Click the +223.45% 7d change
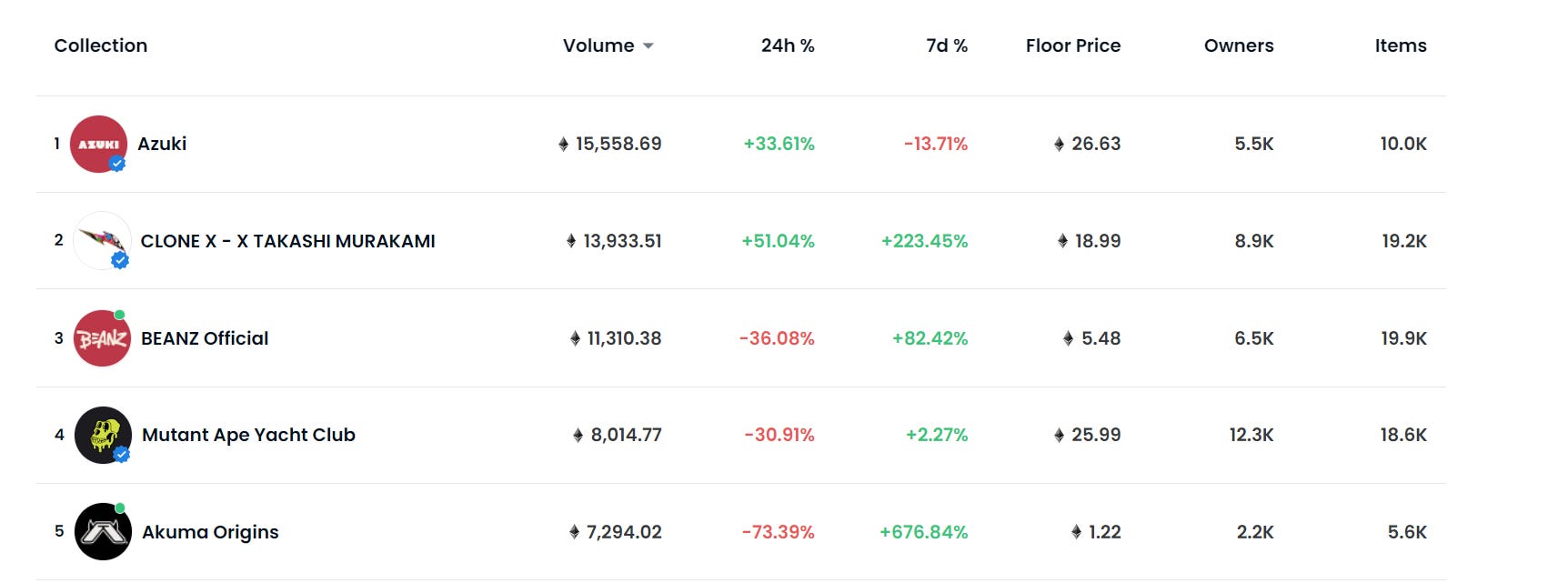This screenshot has width=1568, height=583. coord(925,241)
